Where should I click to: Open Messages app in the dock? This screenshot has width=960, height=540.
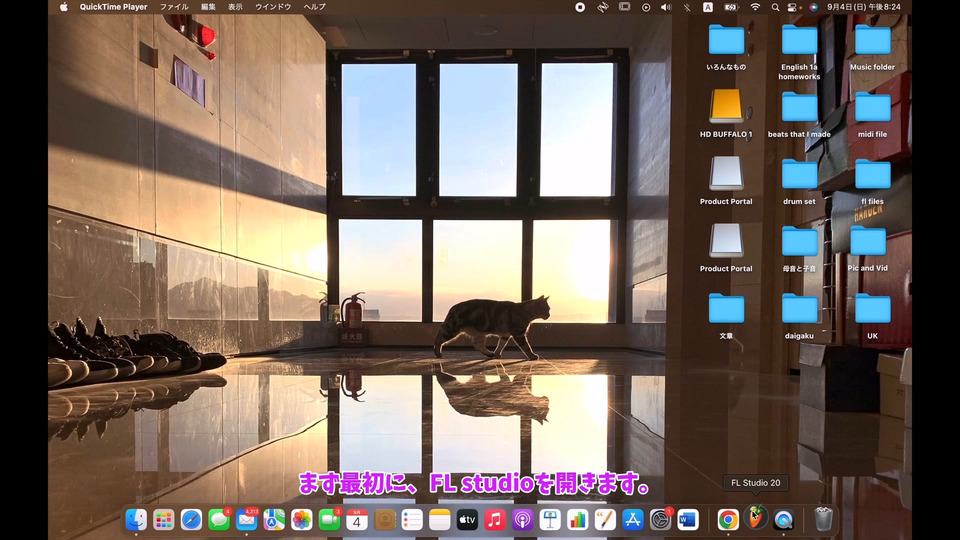[219, 520]
